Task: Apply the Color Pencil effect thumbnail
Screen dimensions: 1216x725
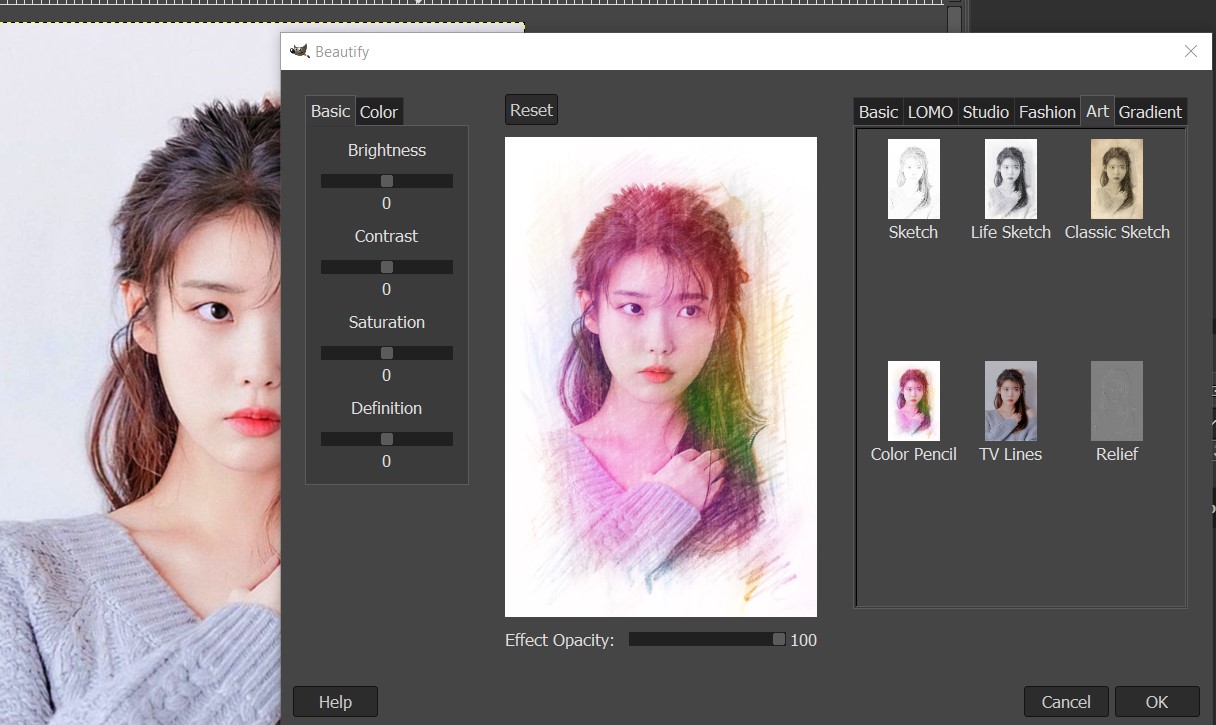Action: click(913, 401)
